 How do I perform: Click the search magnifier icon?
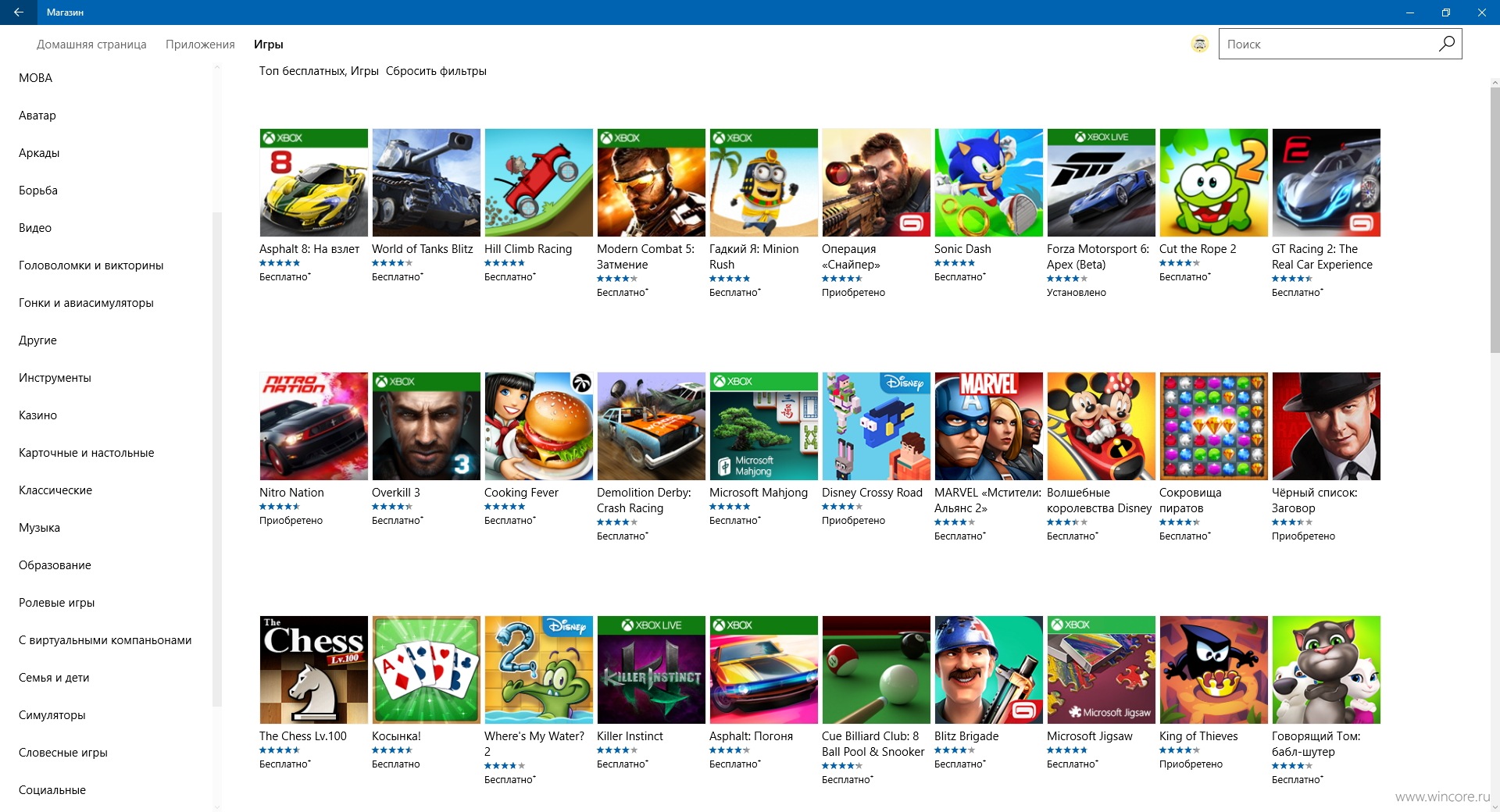pyautogui.click(x=1446, y=44)
